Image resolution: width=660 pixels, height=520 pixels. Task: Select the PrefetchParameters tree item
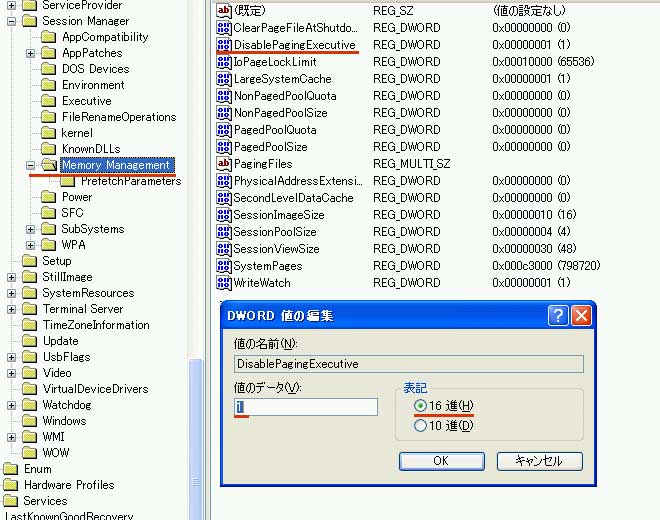coord(131,181)
